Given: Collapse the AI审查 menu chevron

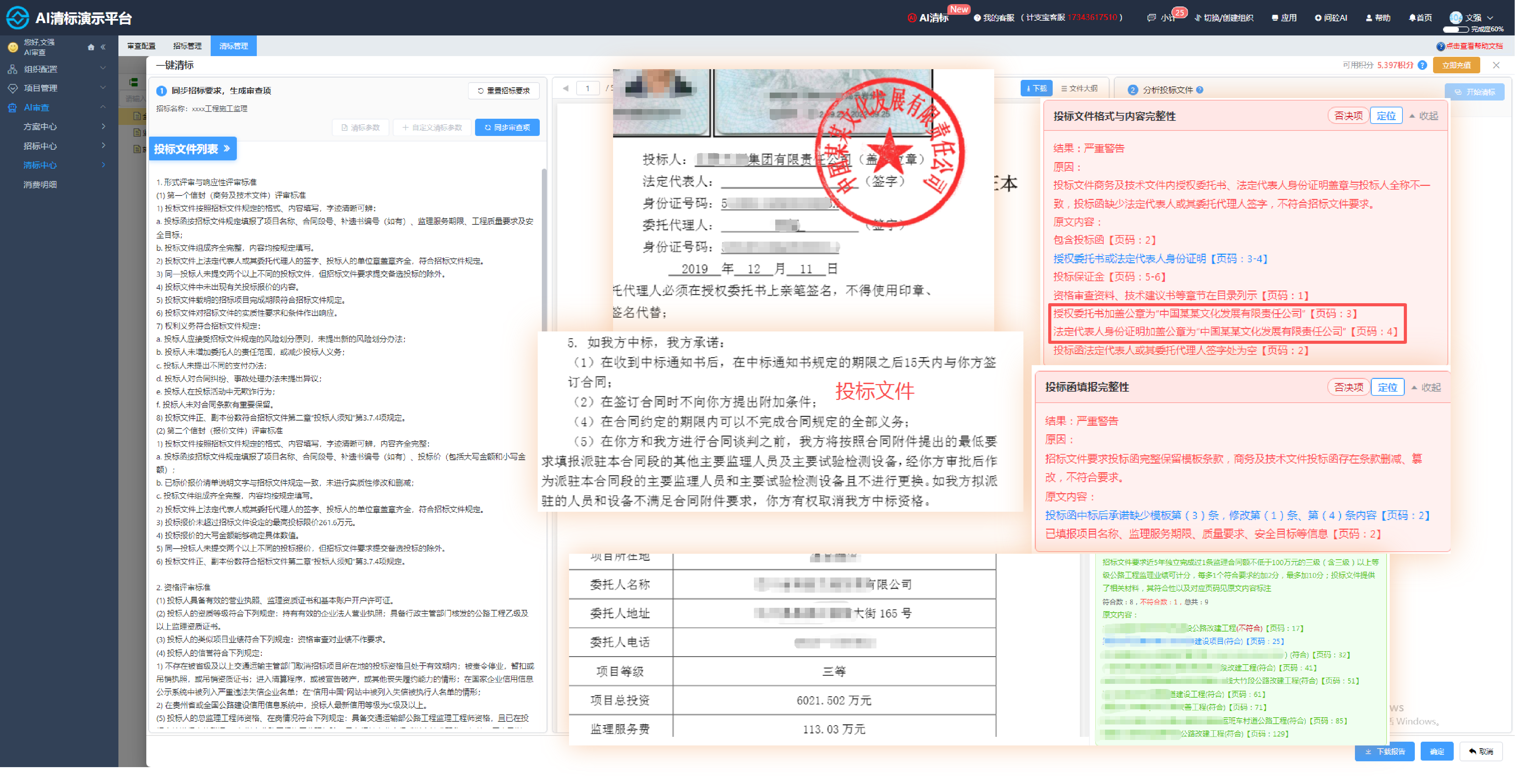Looking at the screenshot, I should coord(103,107).
